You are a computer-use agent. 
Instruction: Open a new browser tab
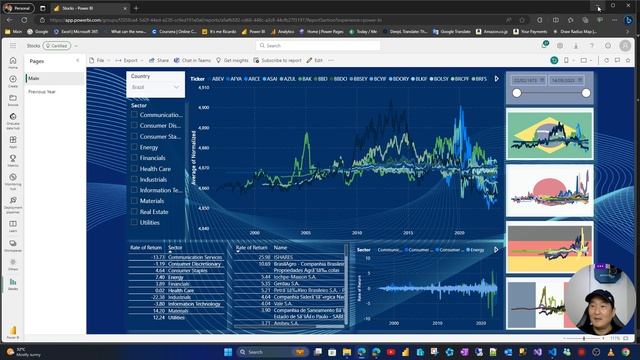(136, 8)
